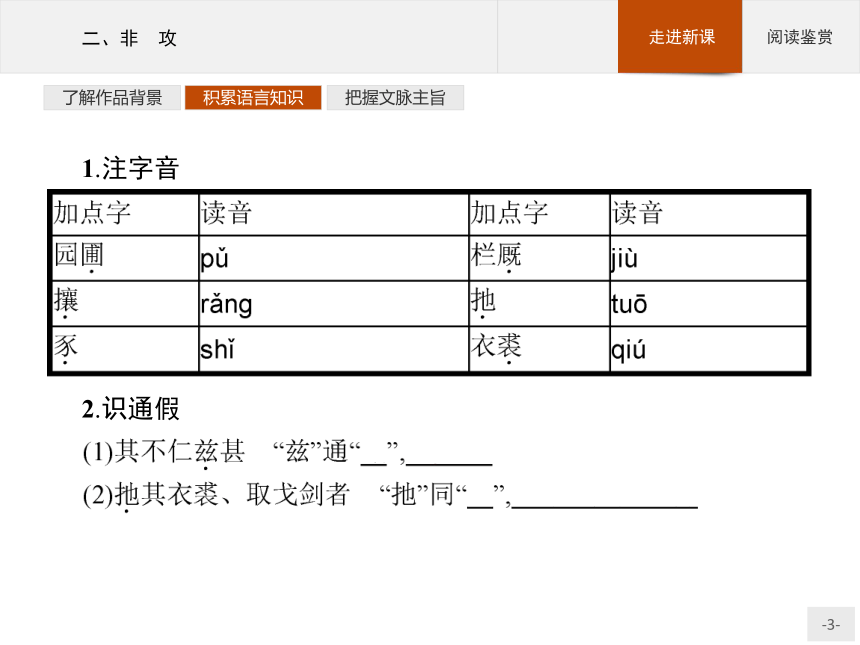Switch to the 阅读鉴赏 tab
The width and height of the screenshot is (860, 645).
pyautogui.click(x=800, y=37)
